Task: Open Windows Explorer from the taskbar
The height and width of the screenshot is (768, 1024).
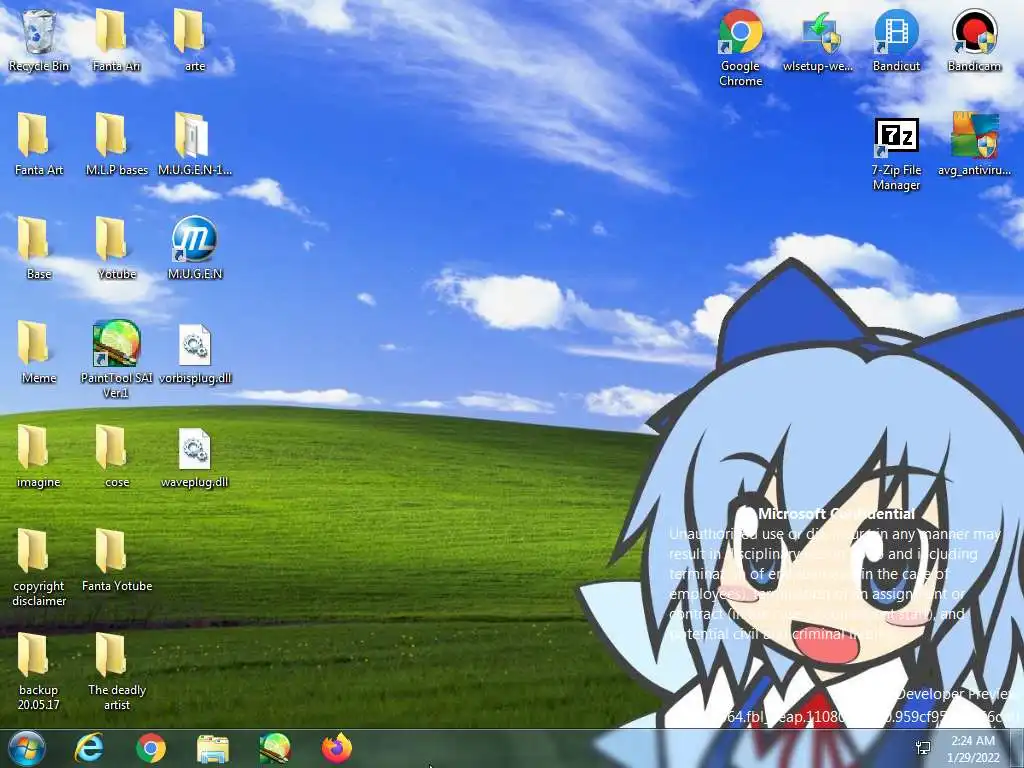Action: click(x=213, y=748)
